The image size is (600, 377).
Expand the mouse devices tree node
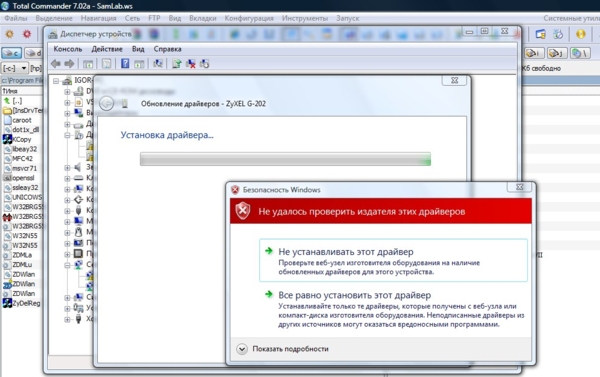[x=67, y=232]
